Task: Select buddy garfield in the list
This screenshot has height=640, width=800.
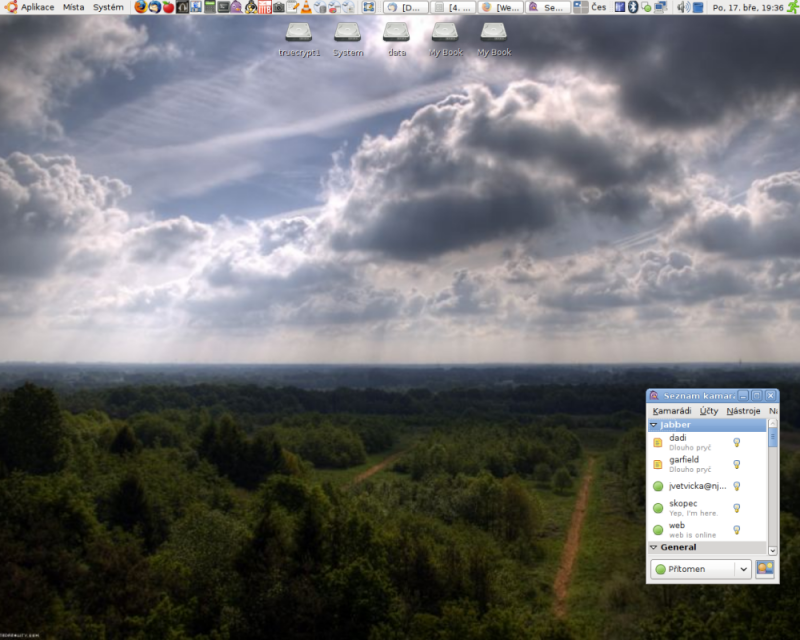Action: tap(685, 464)
